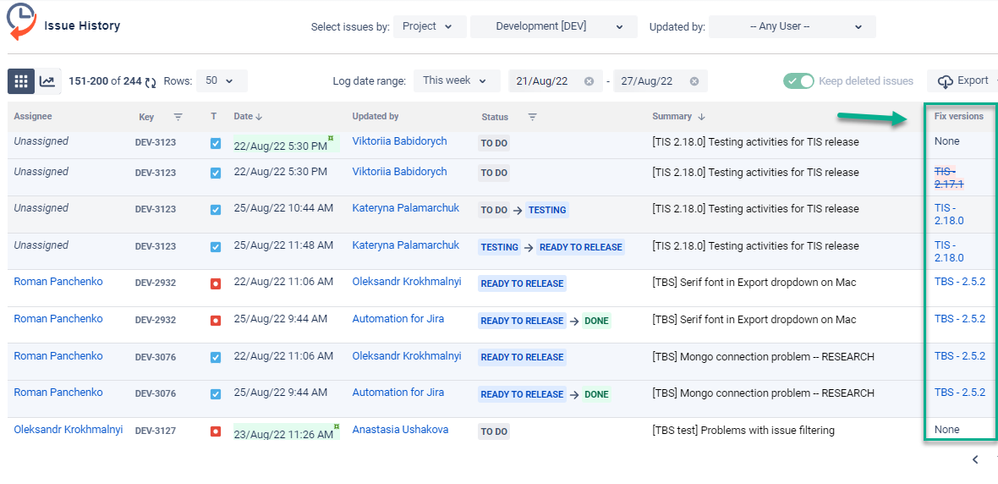998x484 pixels.
Task: Open Oleksandr Krokhmalnyi updater link for DEV-2932
Action: point(407,281)
